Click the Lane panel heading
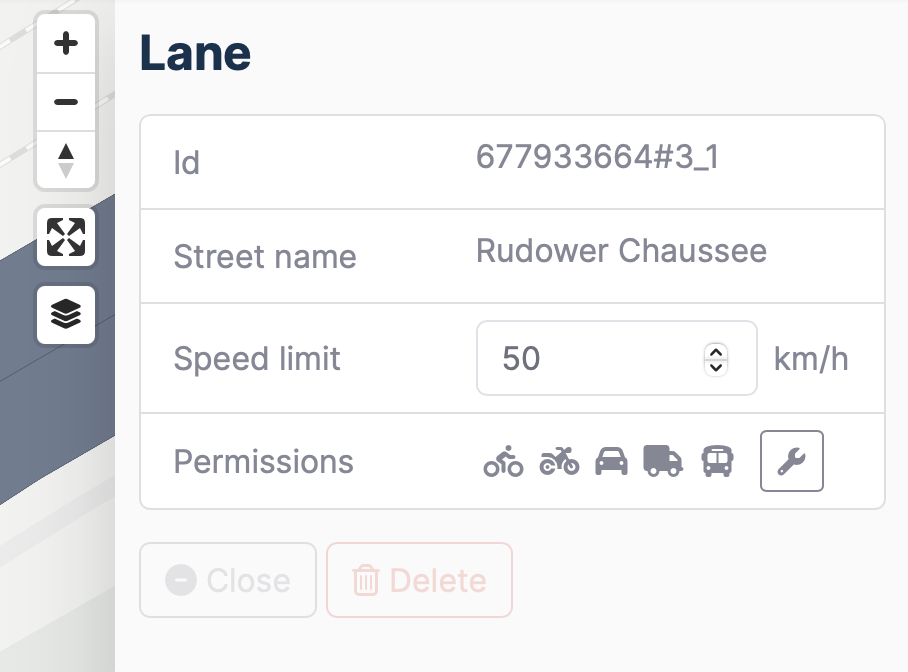The height and width of the screenshot is (672, 908). 195,54
